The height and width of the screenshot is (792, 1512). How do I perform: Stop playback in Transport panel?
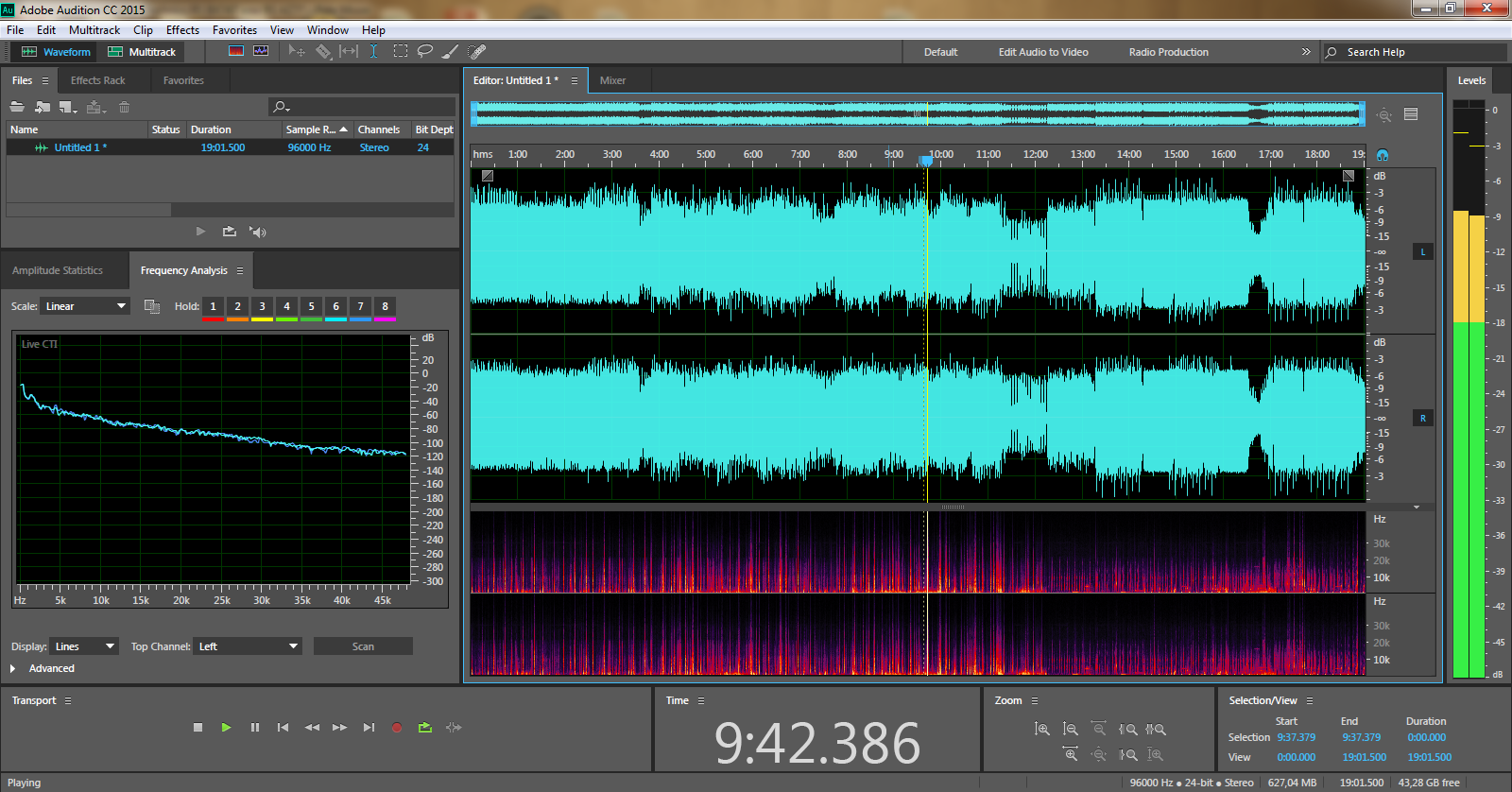click(x=198, y=728)
